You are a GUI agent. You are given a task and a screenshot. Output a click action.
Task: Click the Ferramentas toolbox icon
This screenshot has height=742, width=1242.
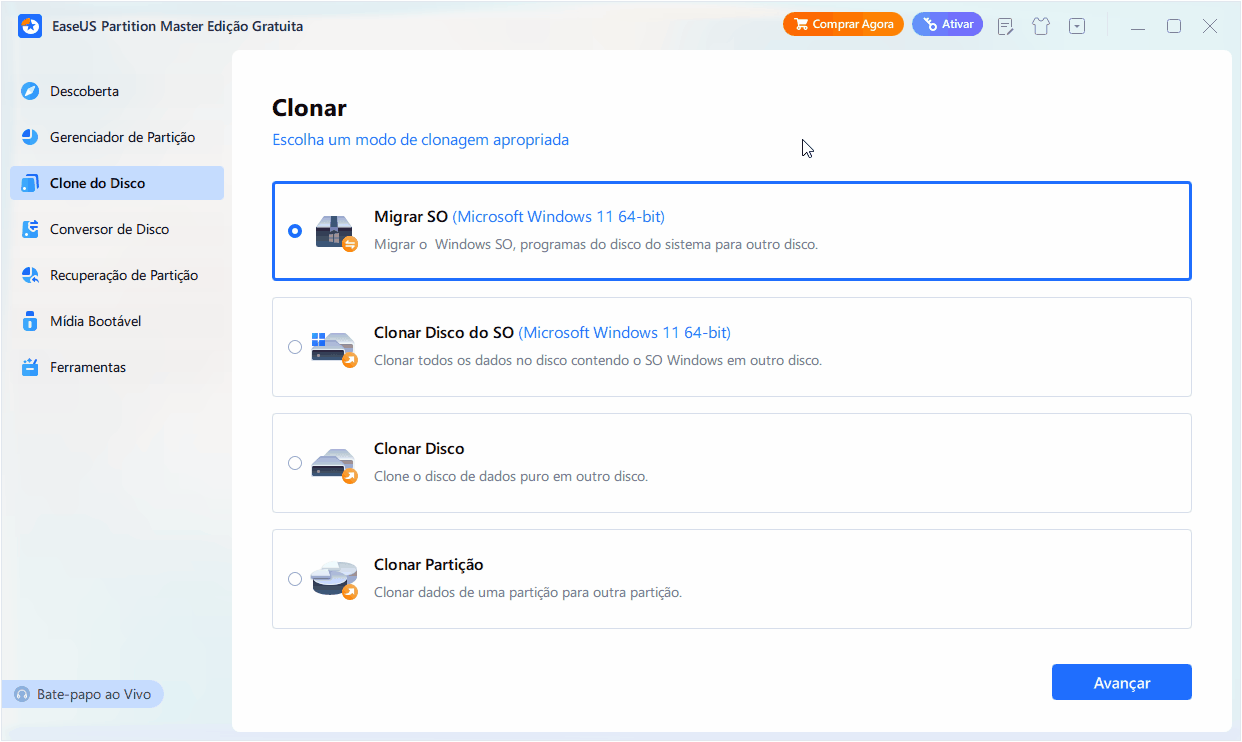point(30,367)
